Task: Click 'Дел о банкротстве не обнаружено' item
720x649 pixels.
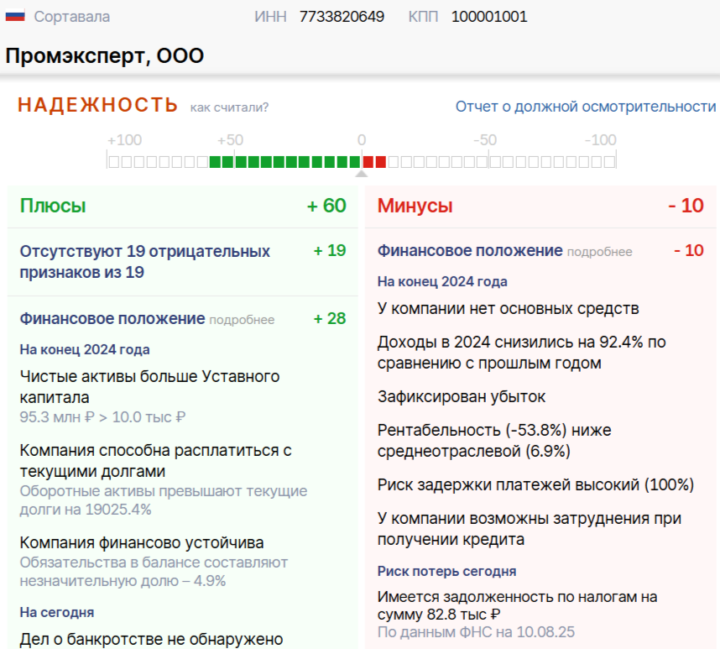Action: (151, 639)
